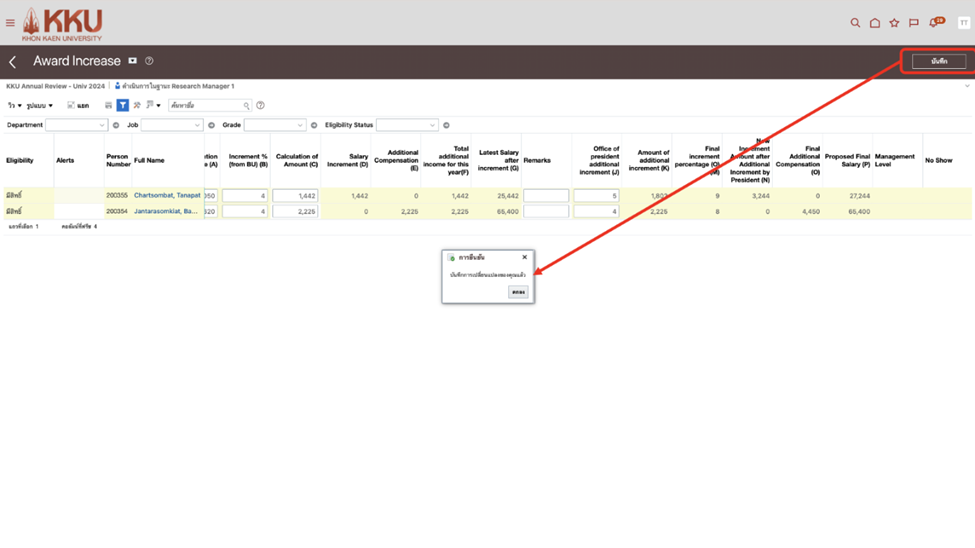Viewport: 975px width, 548px height.
Task: Open the TT user profile avatar
Action: pos(963,23)
